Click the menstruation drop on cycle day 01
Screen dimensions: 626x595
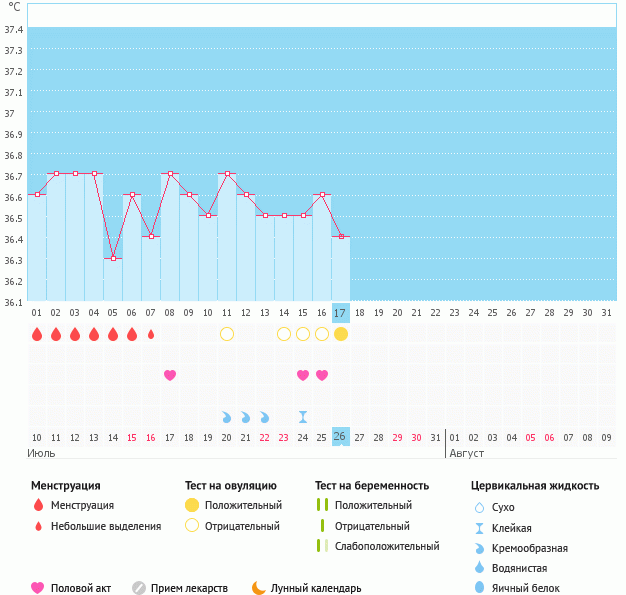[37, 334]
